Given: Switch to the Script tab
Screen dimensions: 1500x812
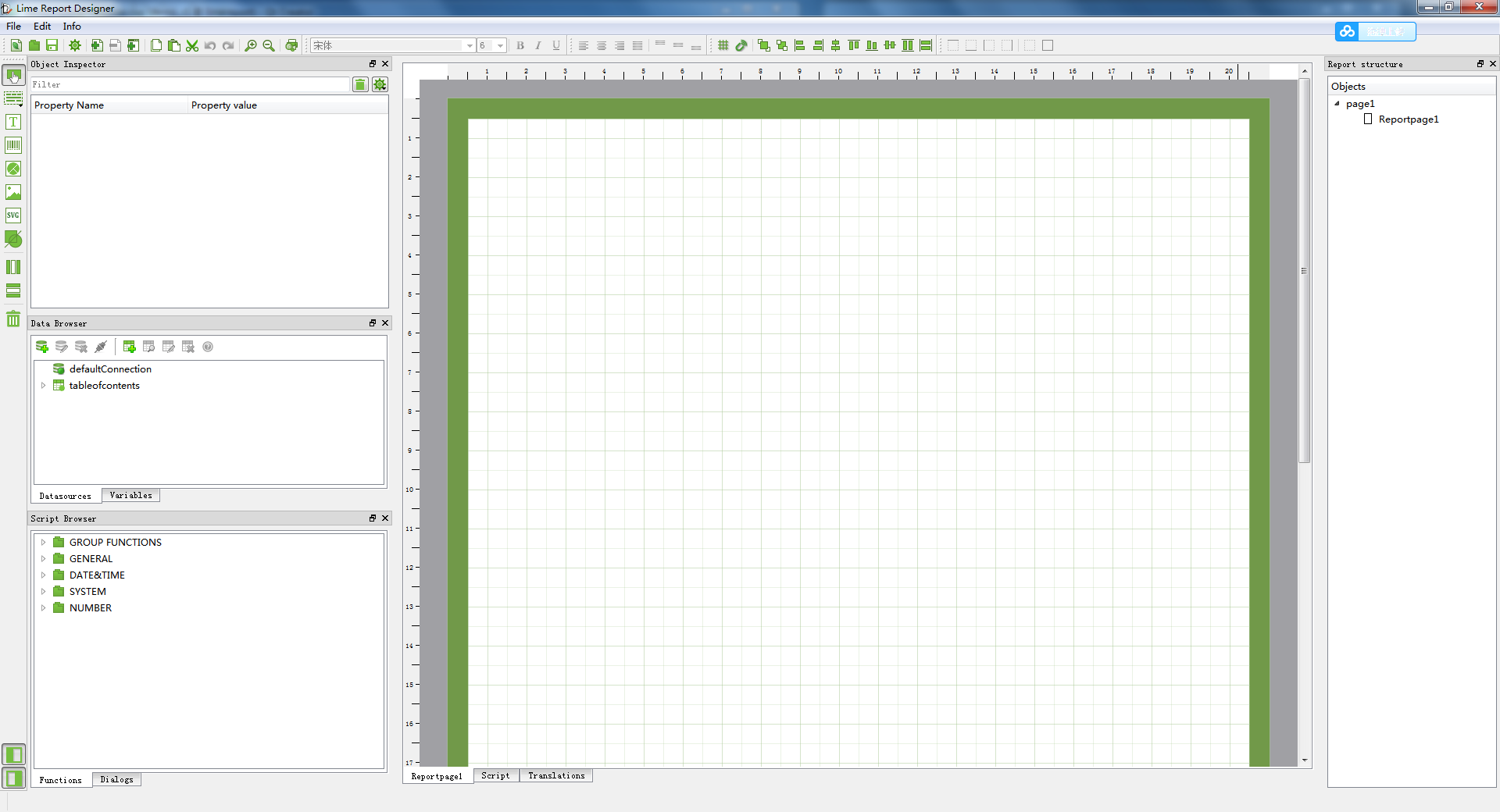Looking at the screenshot, I should tap(496, 775).
